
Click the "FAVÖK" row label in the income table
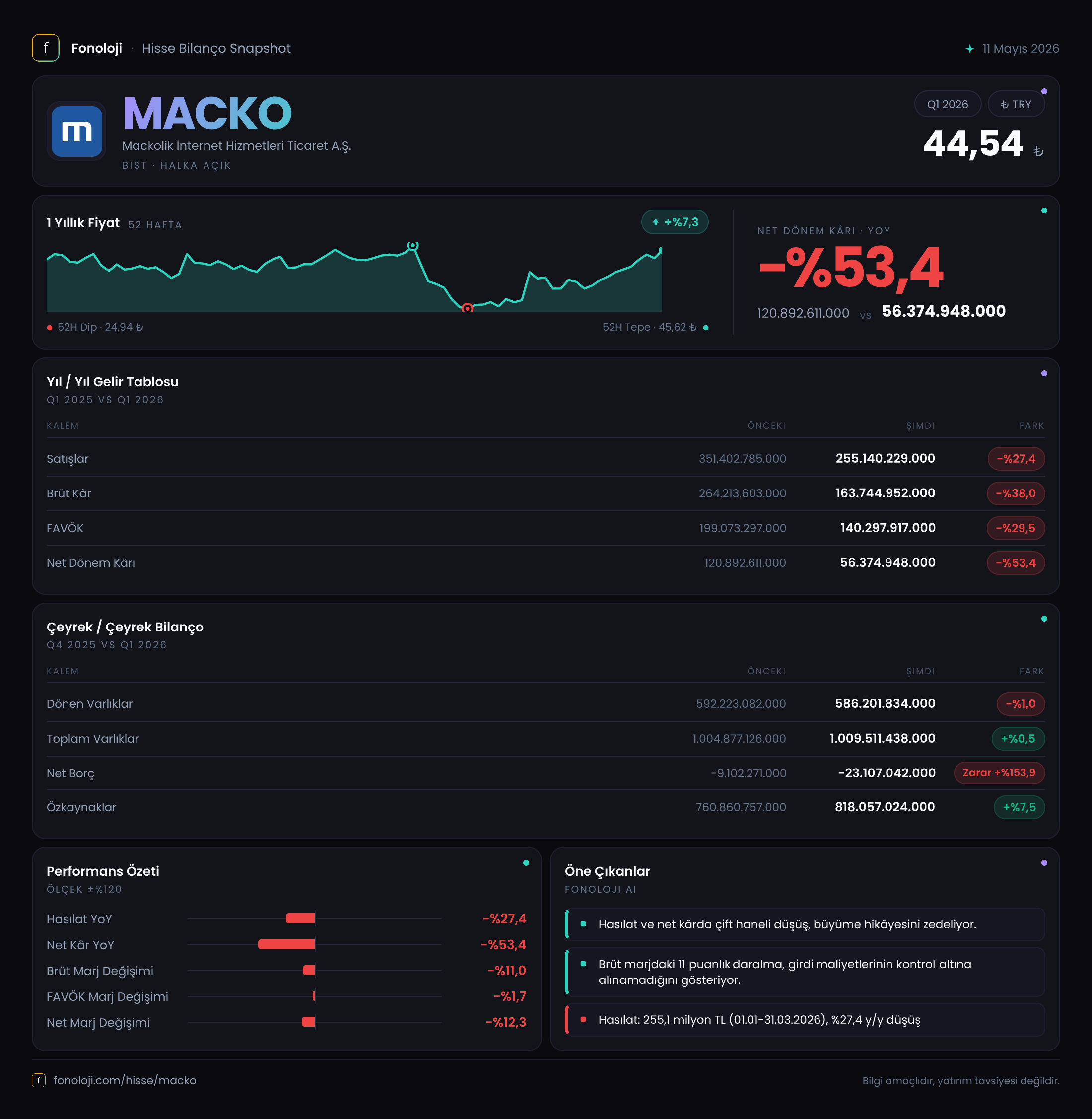tap(65, 528)
